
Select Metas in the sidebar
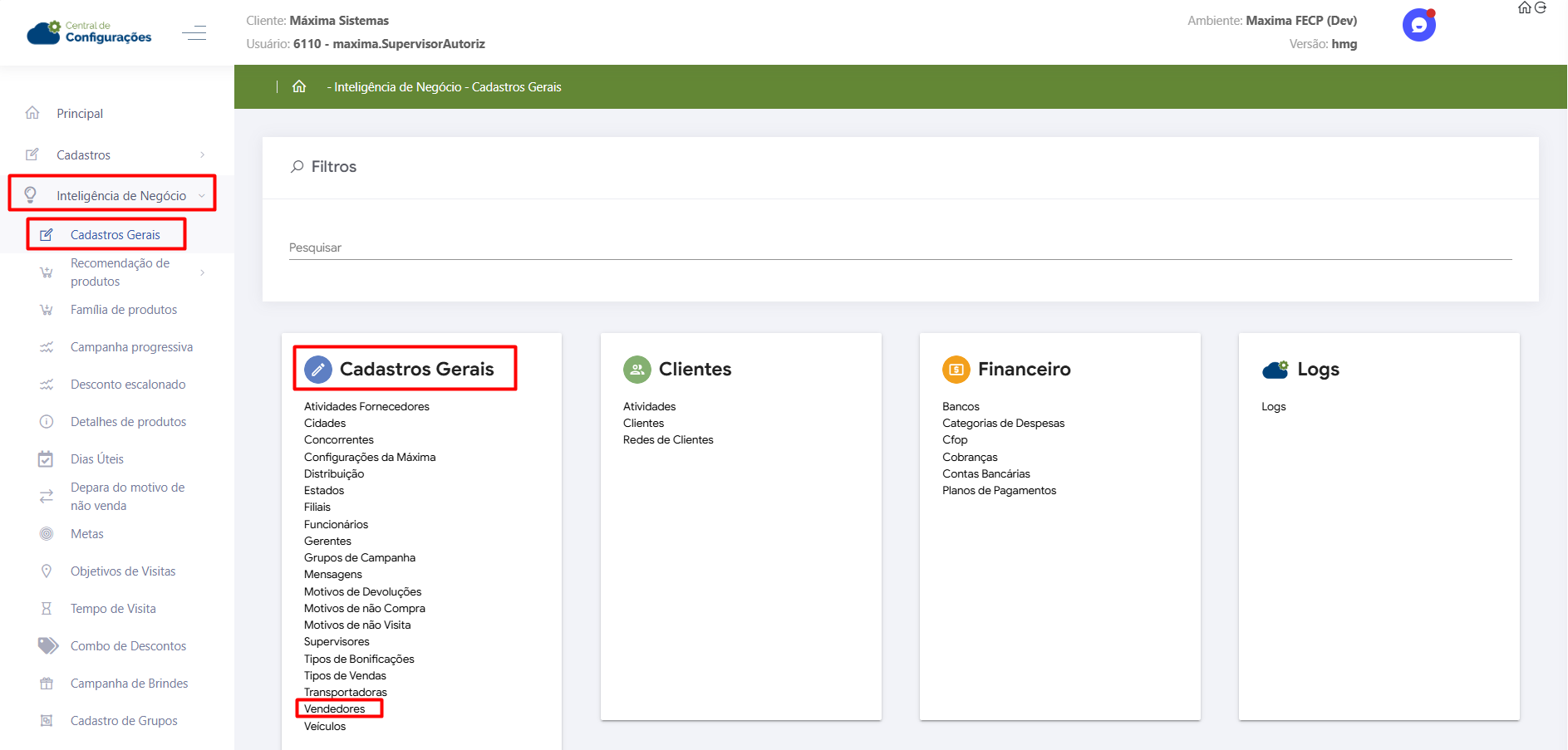(x=87, y=534)
